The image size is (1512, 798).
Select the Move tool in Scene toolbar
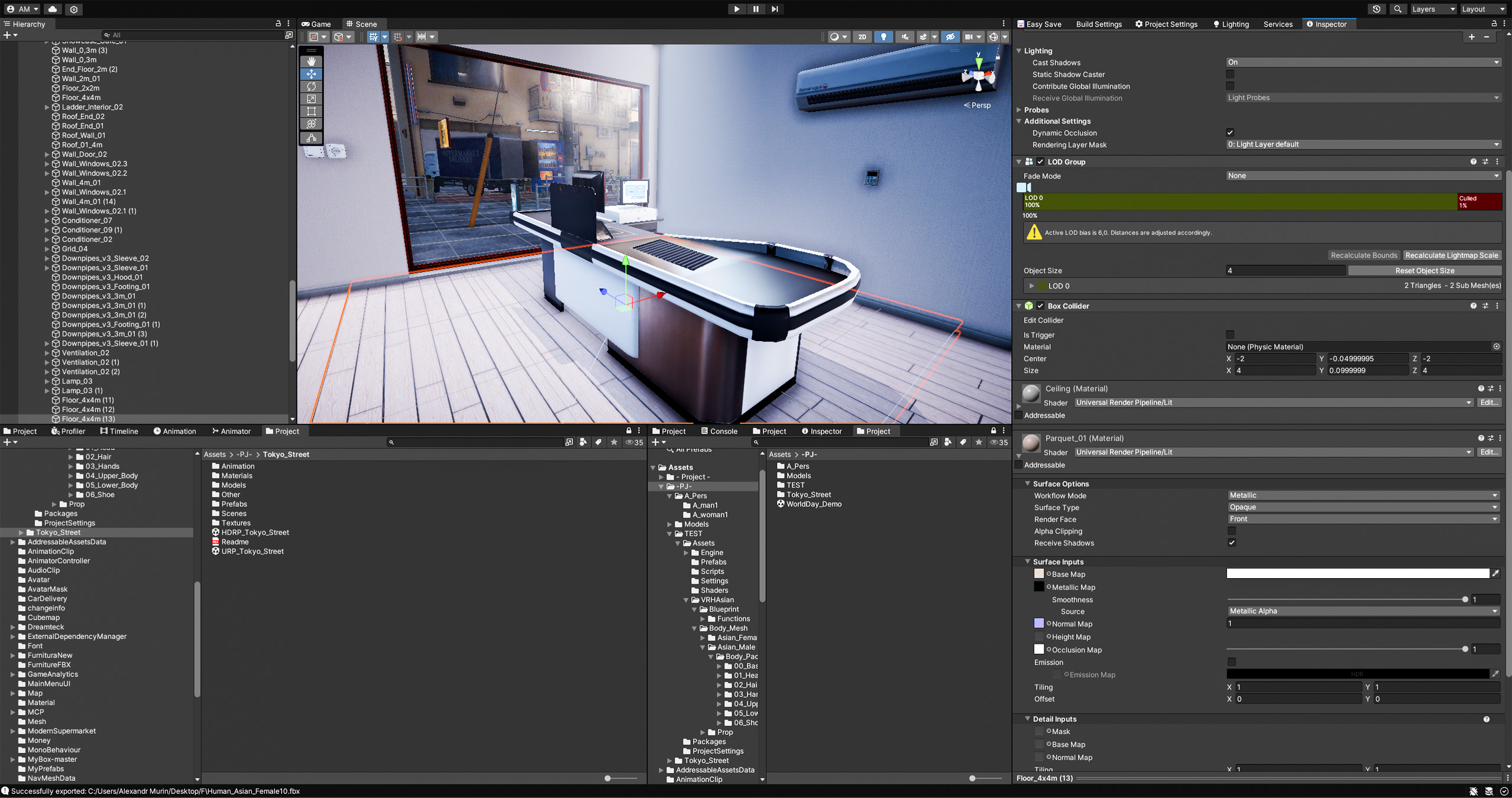pos(311,74)
